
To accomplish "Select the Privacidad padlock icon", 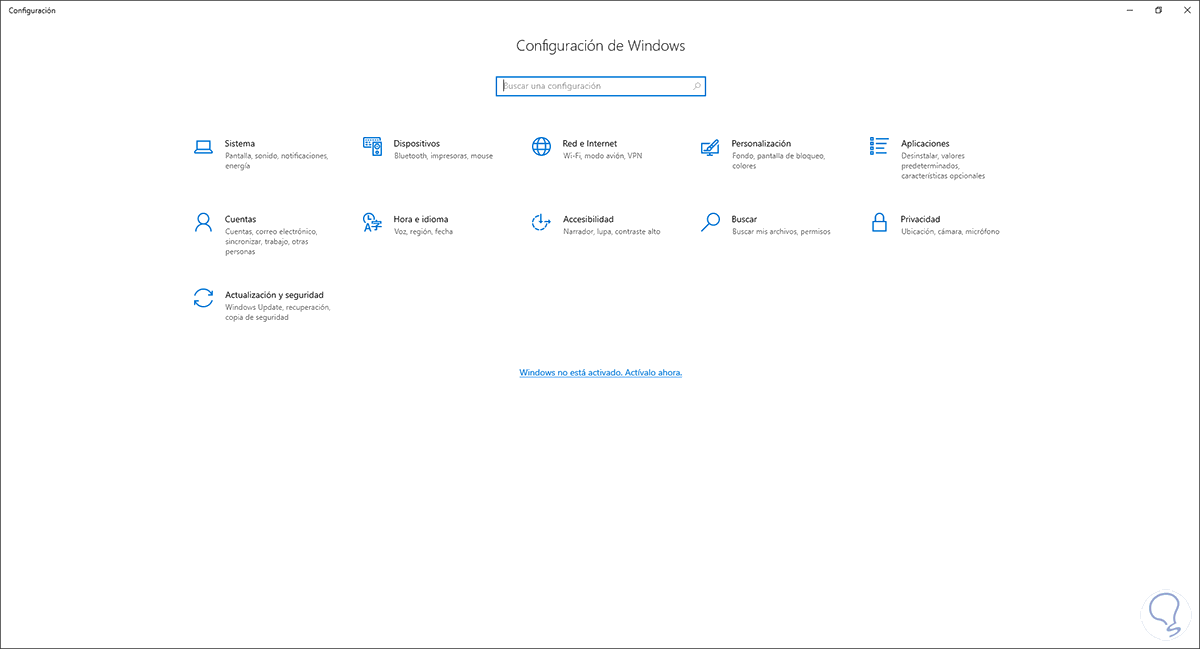I will (878, 222).
